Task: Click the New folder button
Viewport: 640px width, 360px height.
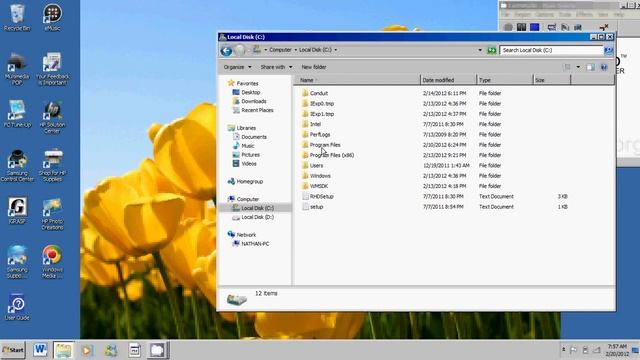Action: coord(313,67)
